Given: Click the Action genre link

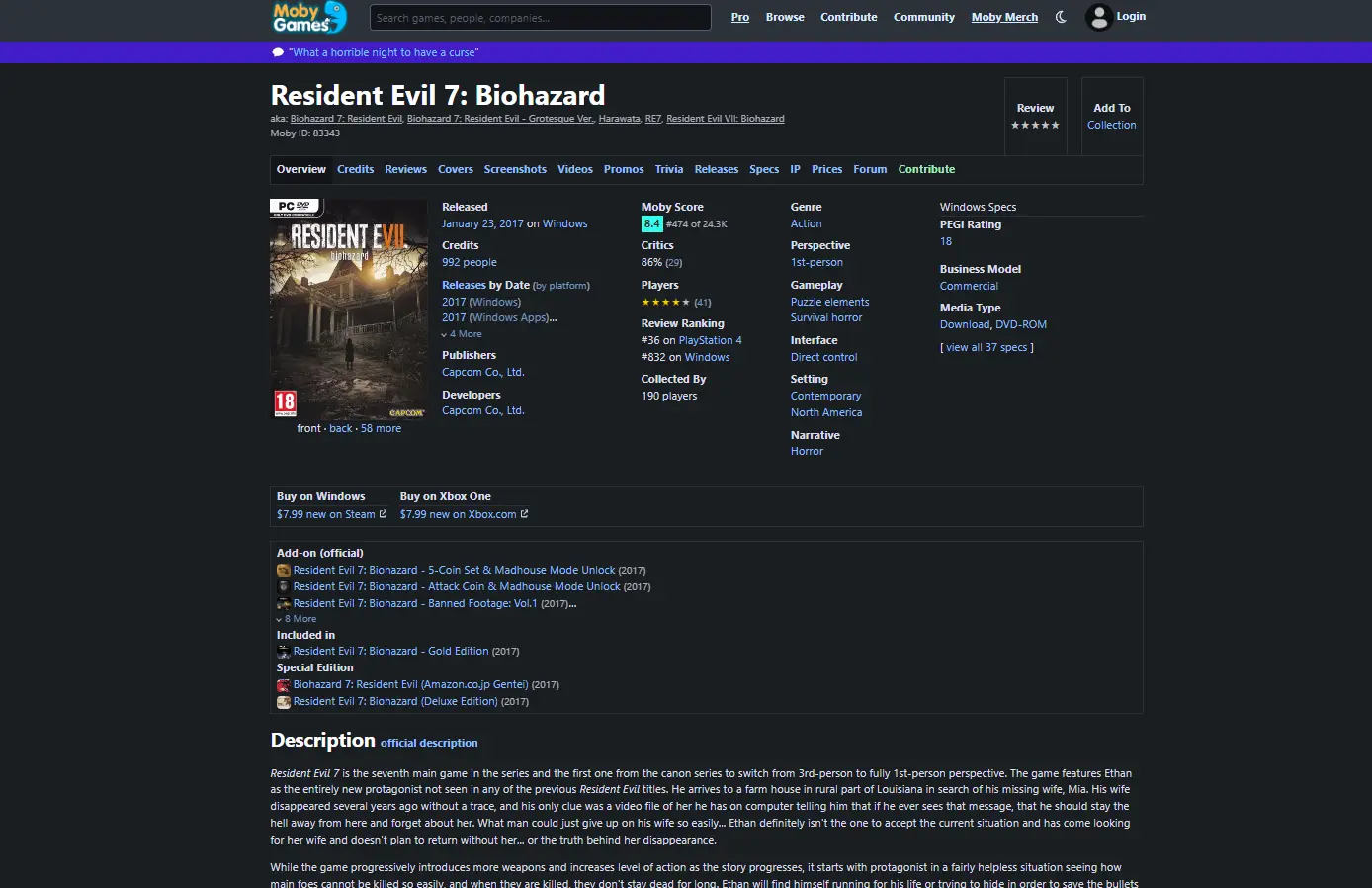Looking at the screenshot, I should (807, 223).
